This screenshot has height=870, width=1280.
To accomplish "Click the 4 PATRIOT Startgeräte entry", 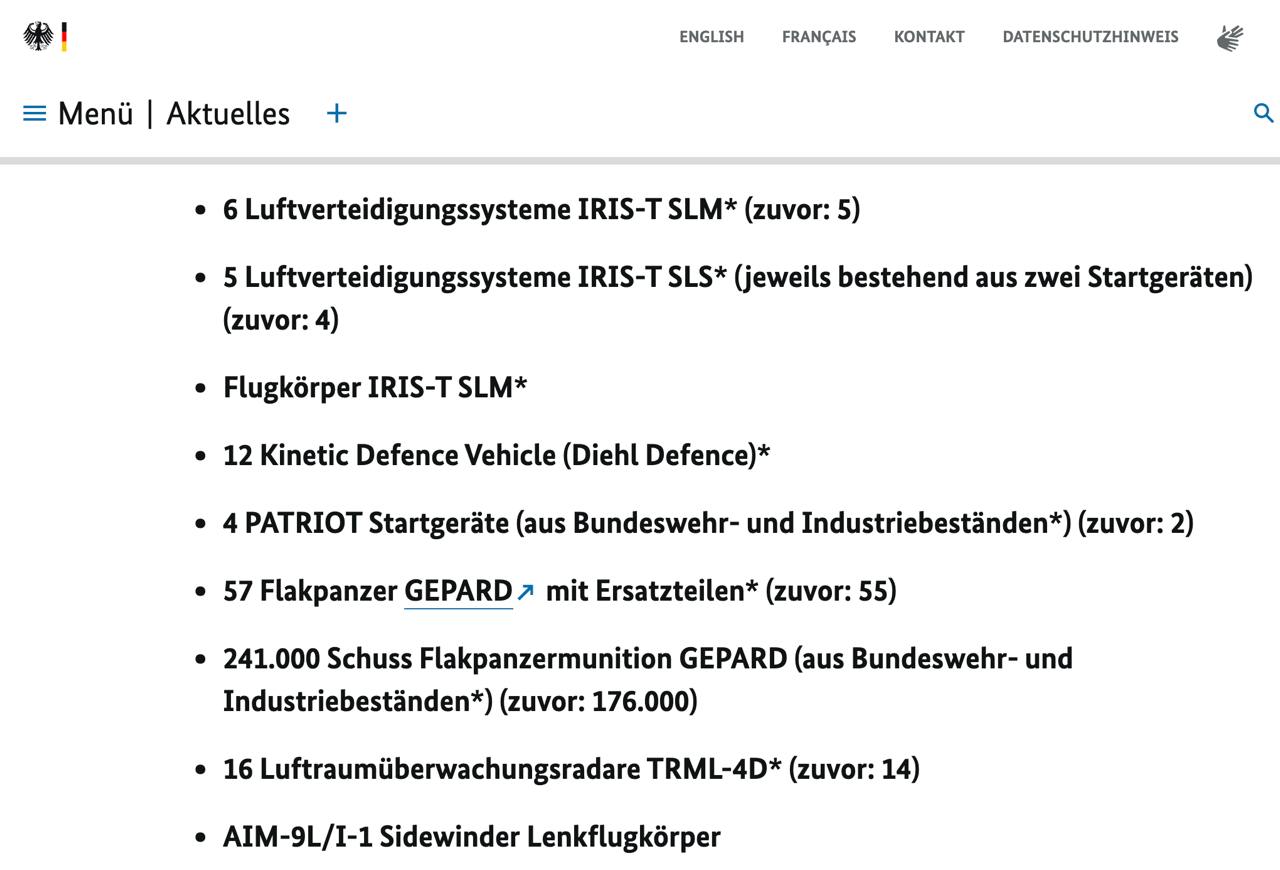I will (x=707, y=523).
